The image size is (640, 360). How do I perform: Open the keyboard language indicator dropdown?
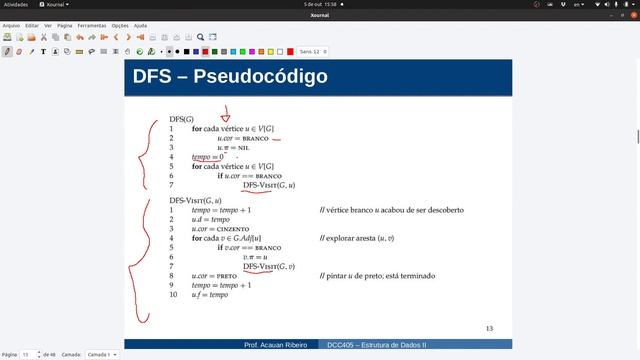click(579, 4)
